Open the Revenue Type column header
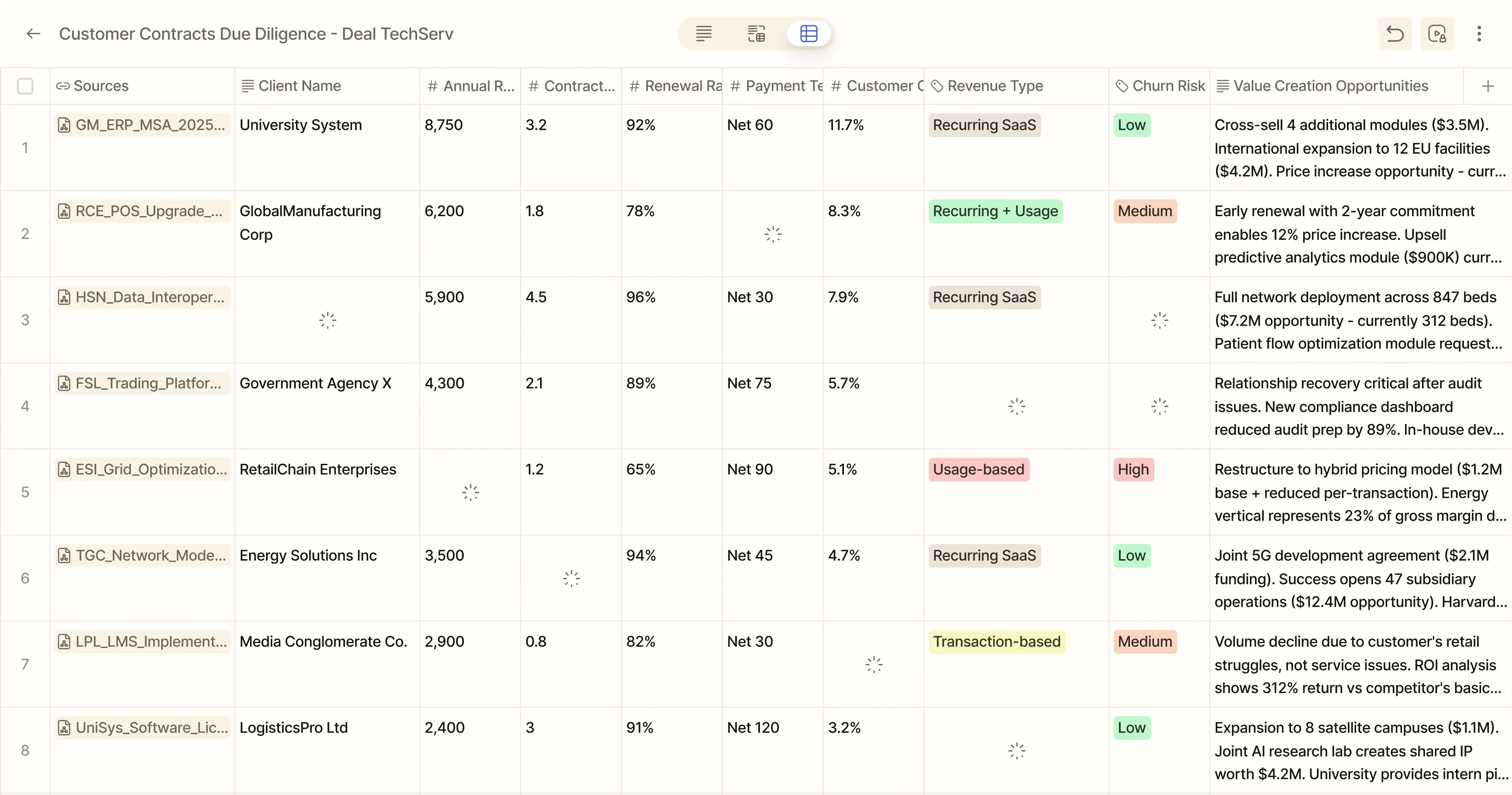 click(x=1016, y=86)
